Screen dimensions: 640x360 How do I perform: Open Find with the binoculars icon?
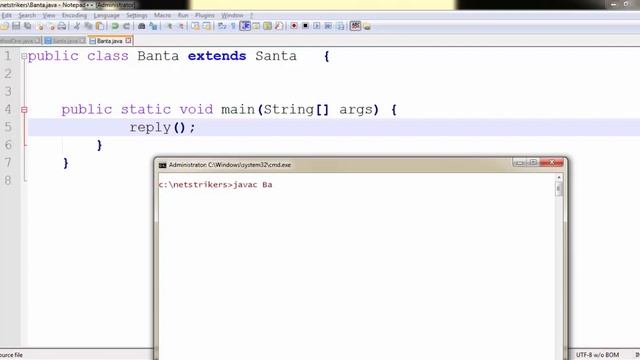click(x=141, y=26)
